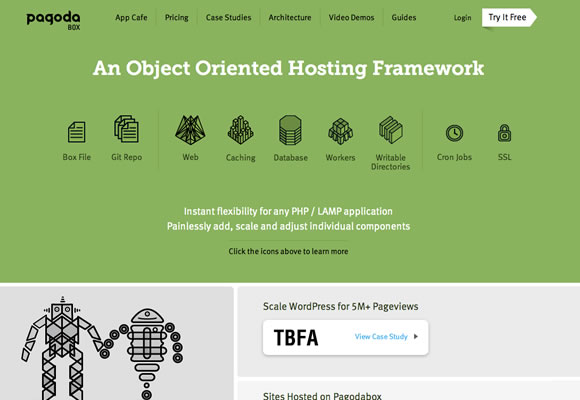
Task: Click the Scale WordPress for 5M+ Pageviews heading
Action: tap(341, 306)
